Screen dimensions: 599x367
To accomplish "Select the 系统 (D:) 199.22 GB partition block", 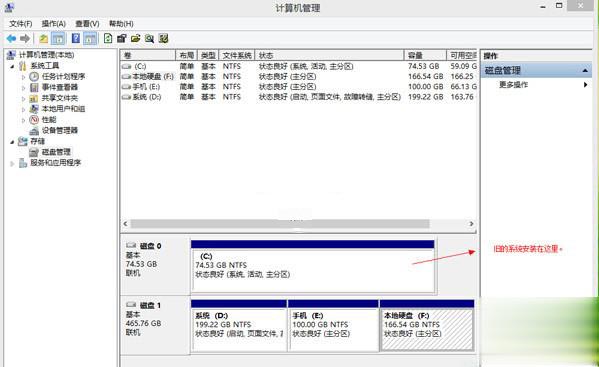I will [239, 325].
